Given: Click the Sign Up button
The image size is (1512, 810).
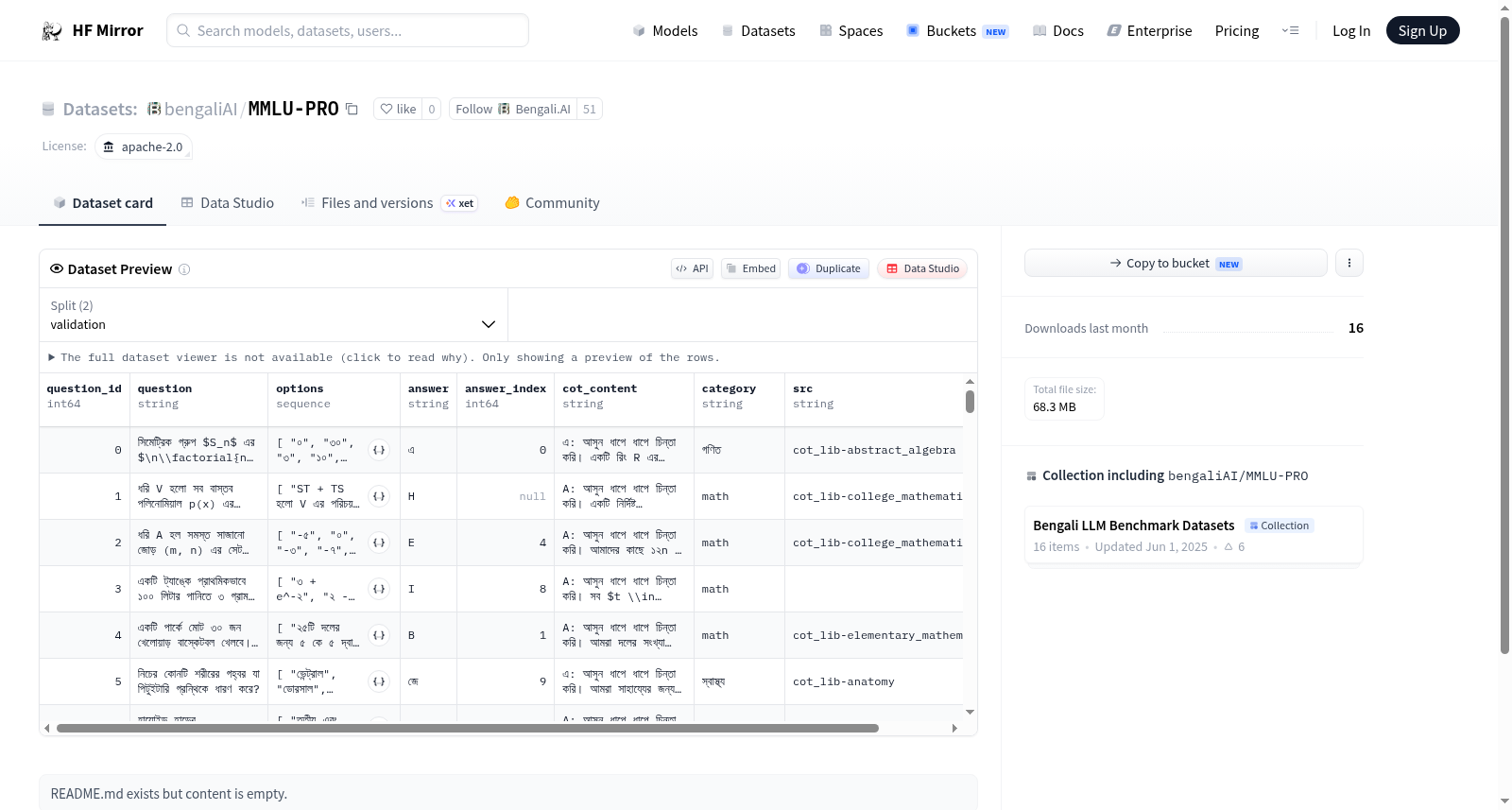Looking at the screenshot, I should pos(1422,31).
